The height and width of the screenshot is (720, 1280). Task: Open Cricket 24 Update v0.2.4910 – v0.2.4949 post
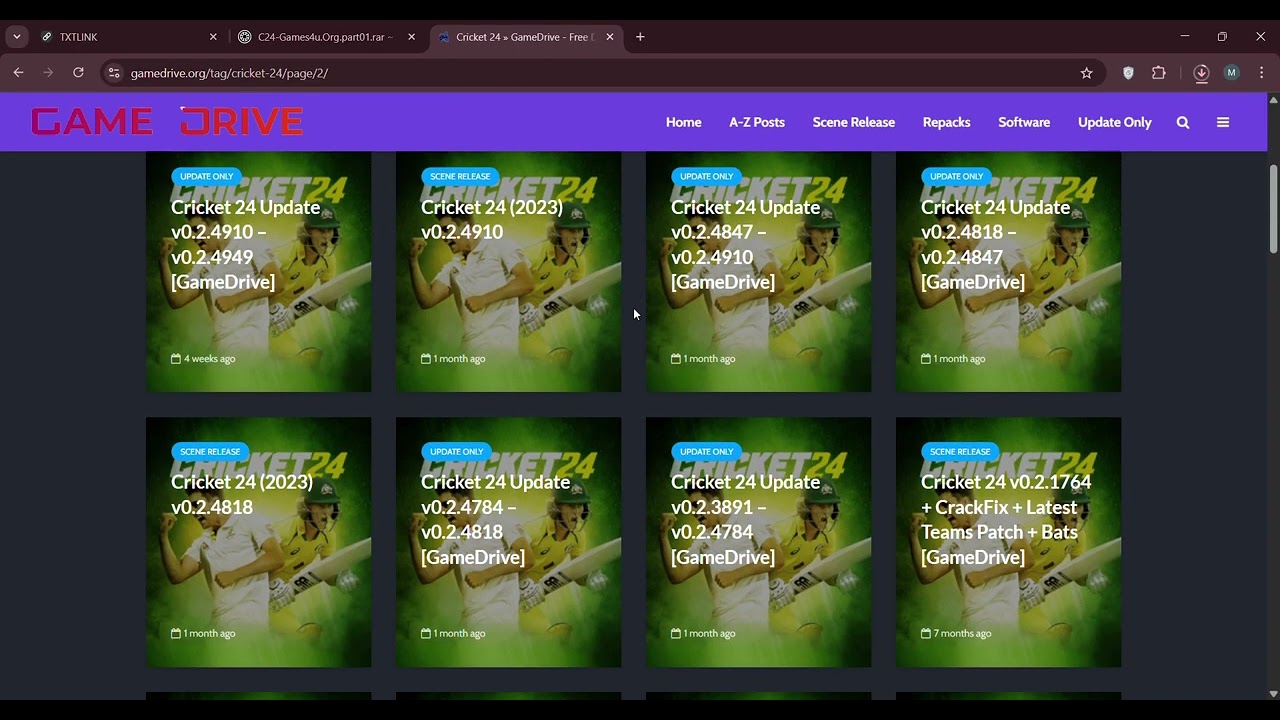(246, 244)
